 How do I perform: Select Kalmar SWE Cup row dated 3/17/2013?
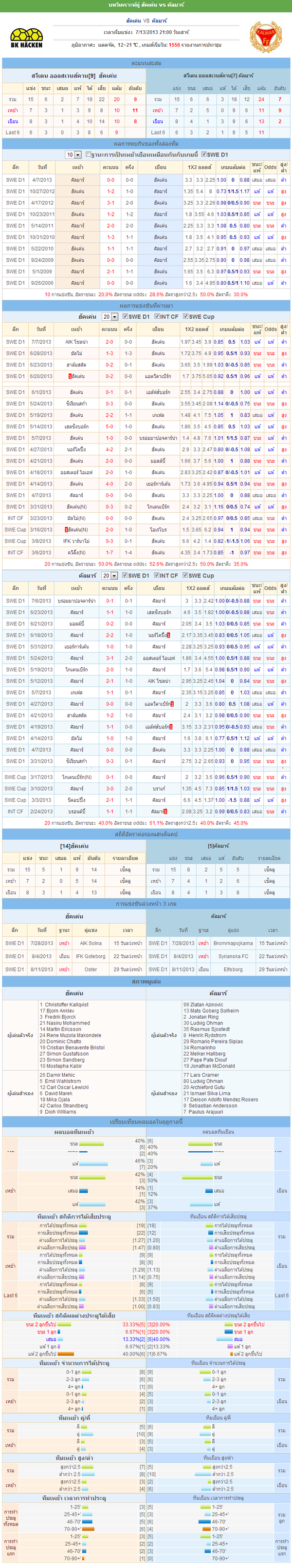(146, 777)
